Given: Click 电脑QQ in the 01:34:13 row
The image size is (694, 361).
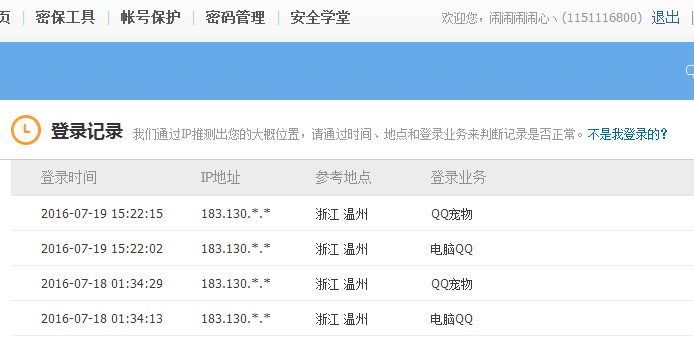Looking at the screenshot, I should pyautogui.click(x=451, y=319).
